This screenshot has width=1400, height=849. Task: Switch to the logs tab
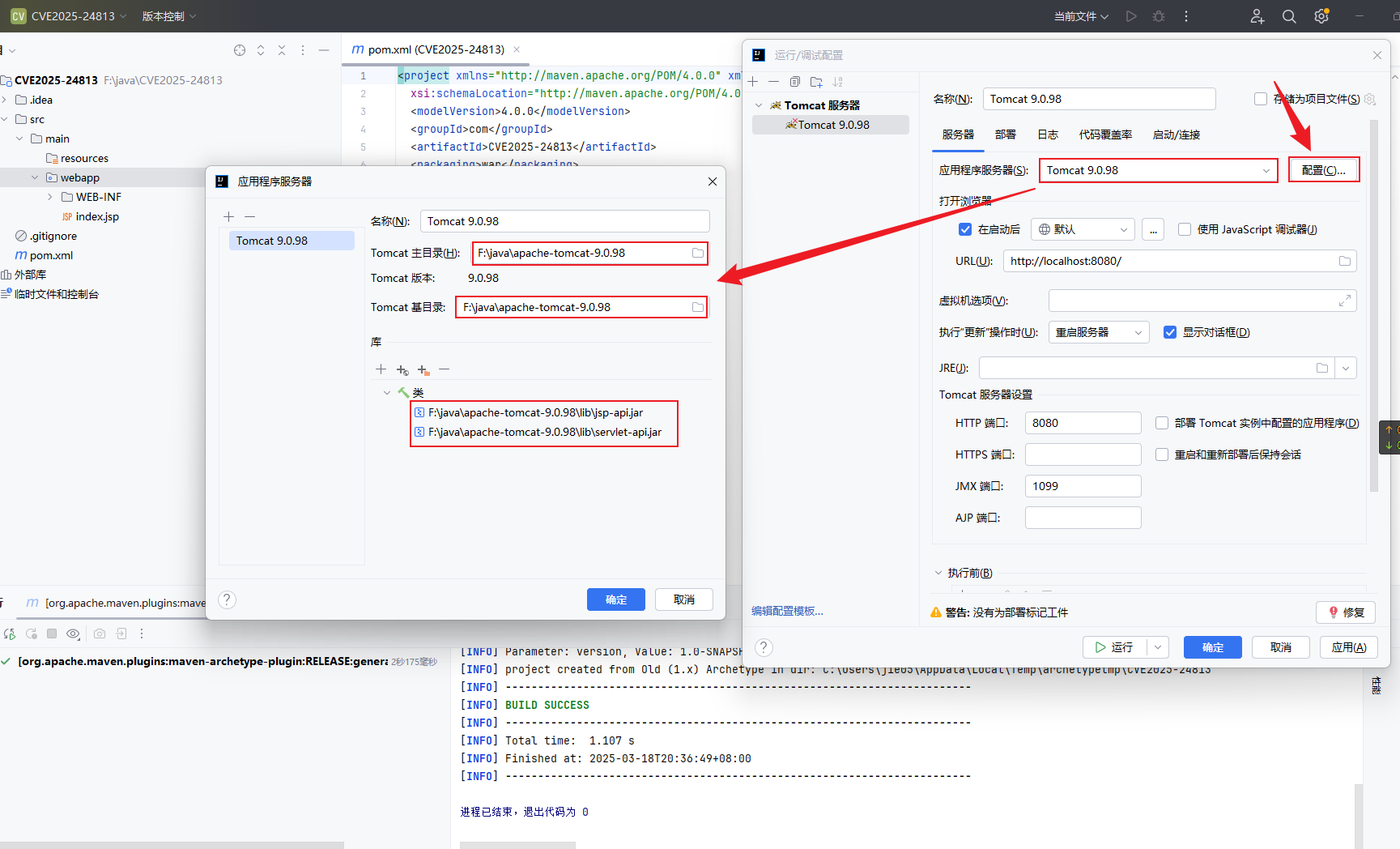pyautogui.click(x=1048, y=134)
